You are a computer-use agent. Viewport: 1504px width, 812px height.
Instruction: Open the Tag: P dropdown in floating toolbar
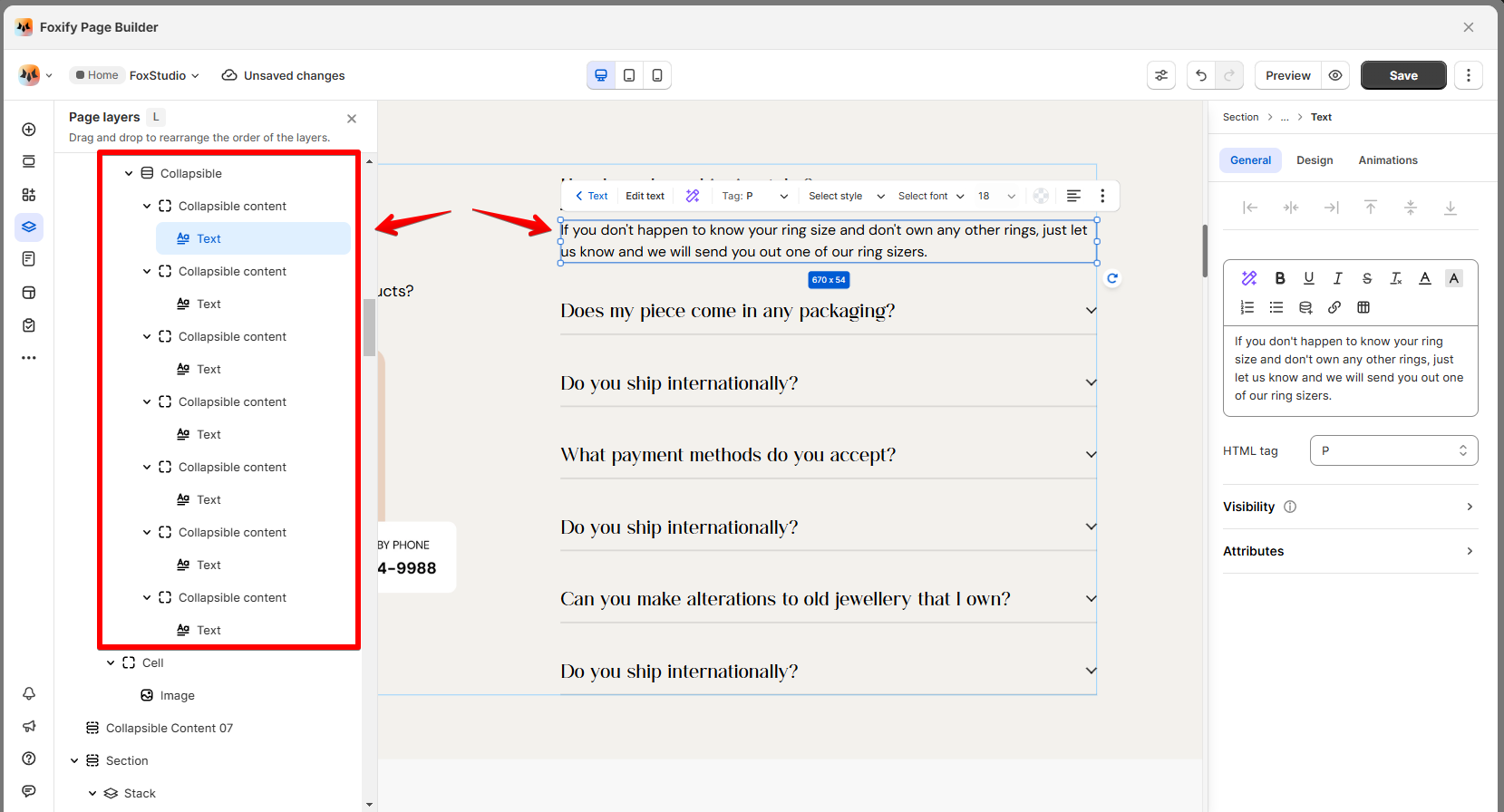[755, 196]
